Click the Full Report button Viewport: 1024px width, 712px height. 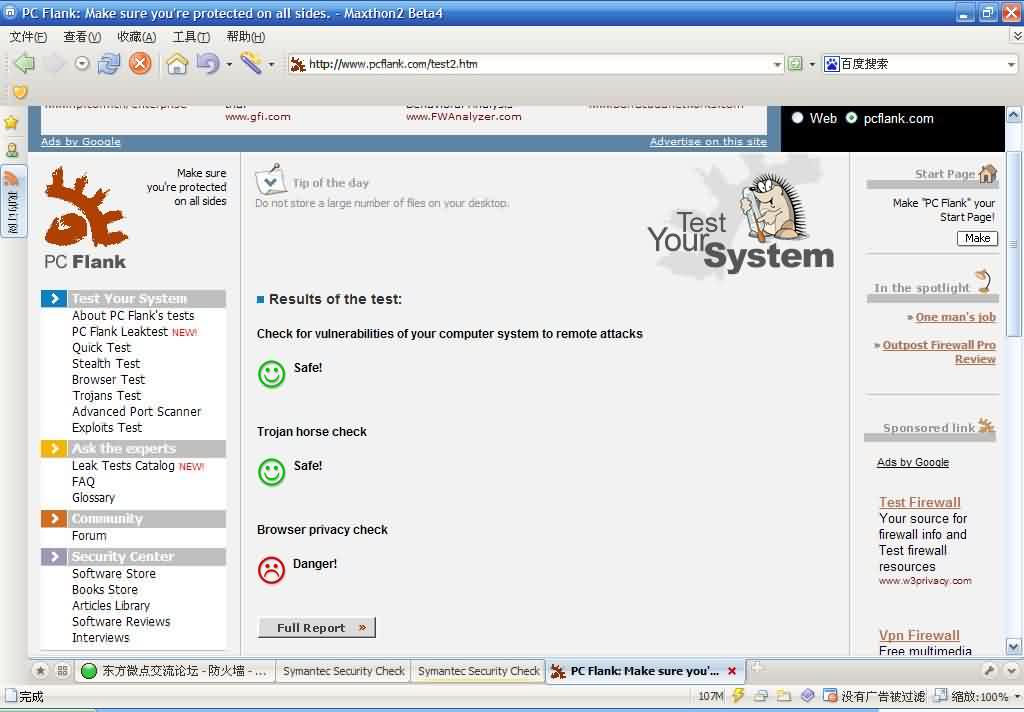click(317, 628)
